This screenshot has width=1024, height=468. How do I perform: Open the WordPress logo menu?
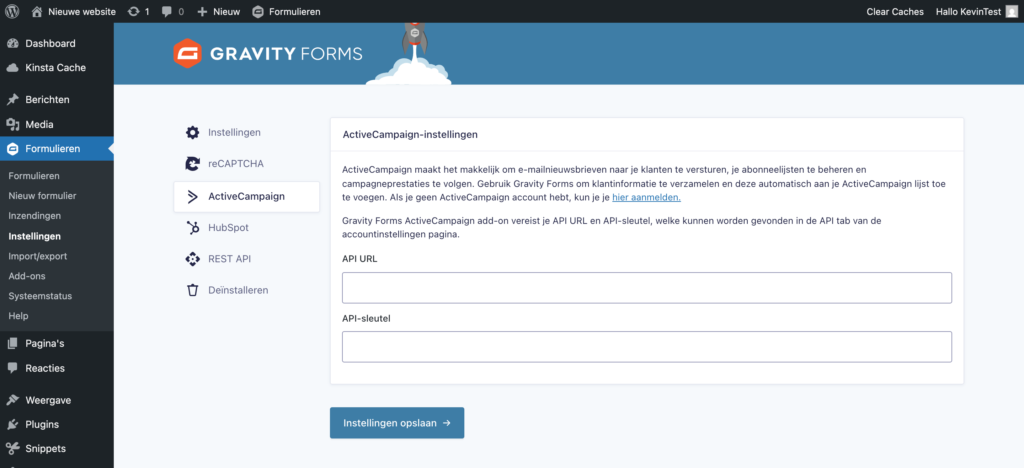coord(12,11)
